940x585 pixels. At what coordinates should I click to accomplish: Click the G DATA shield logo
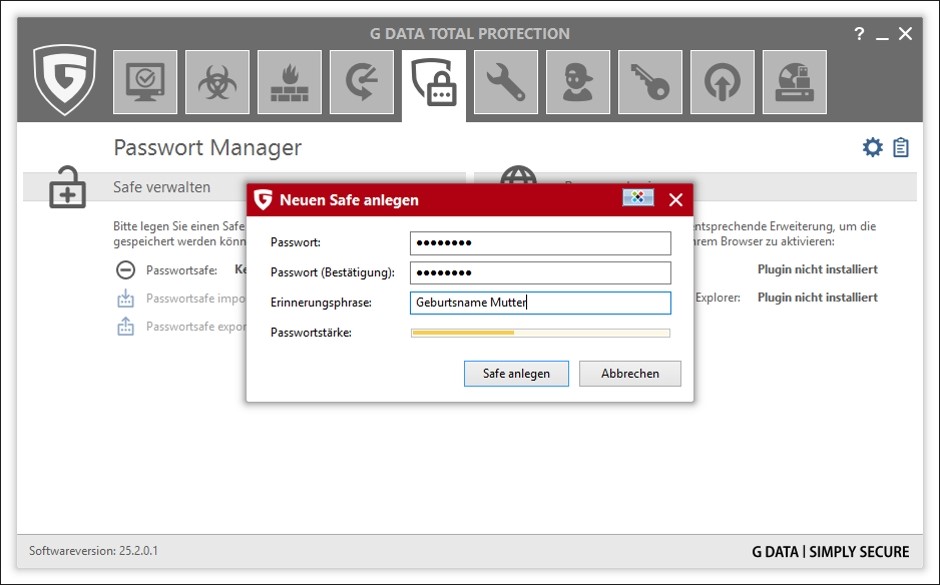(x=65, y=79)
